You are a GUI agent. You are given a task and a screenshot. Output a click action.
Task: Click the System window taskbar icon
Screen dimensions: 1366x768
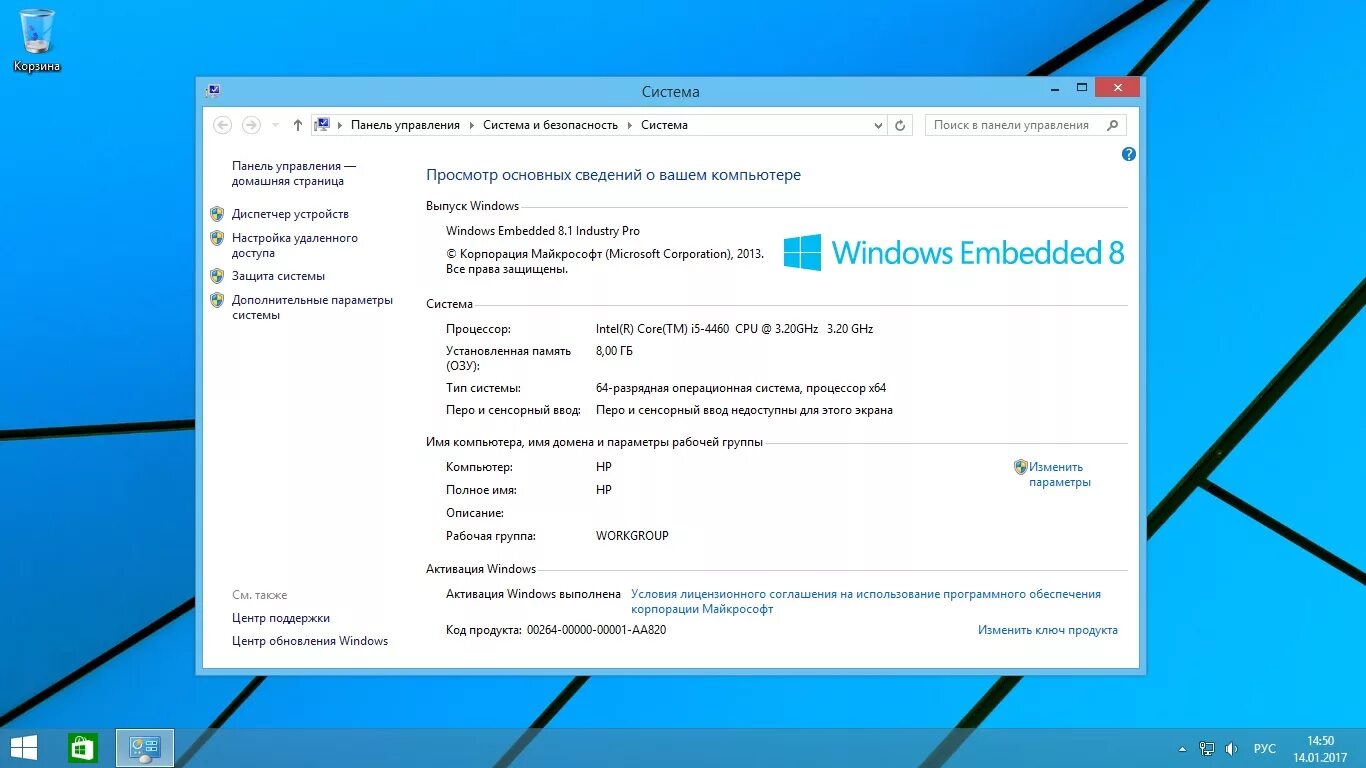point(143,747)
